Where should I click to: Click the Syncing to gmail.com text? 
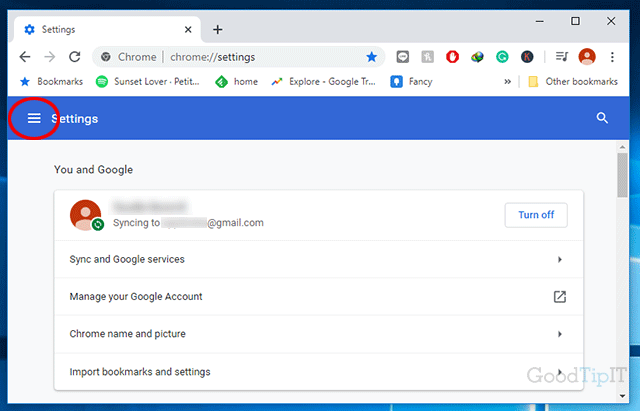click(188, 223)
